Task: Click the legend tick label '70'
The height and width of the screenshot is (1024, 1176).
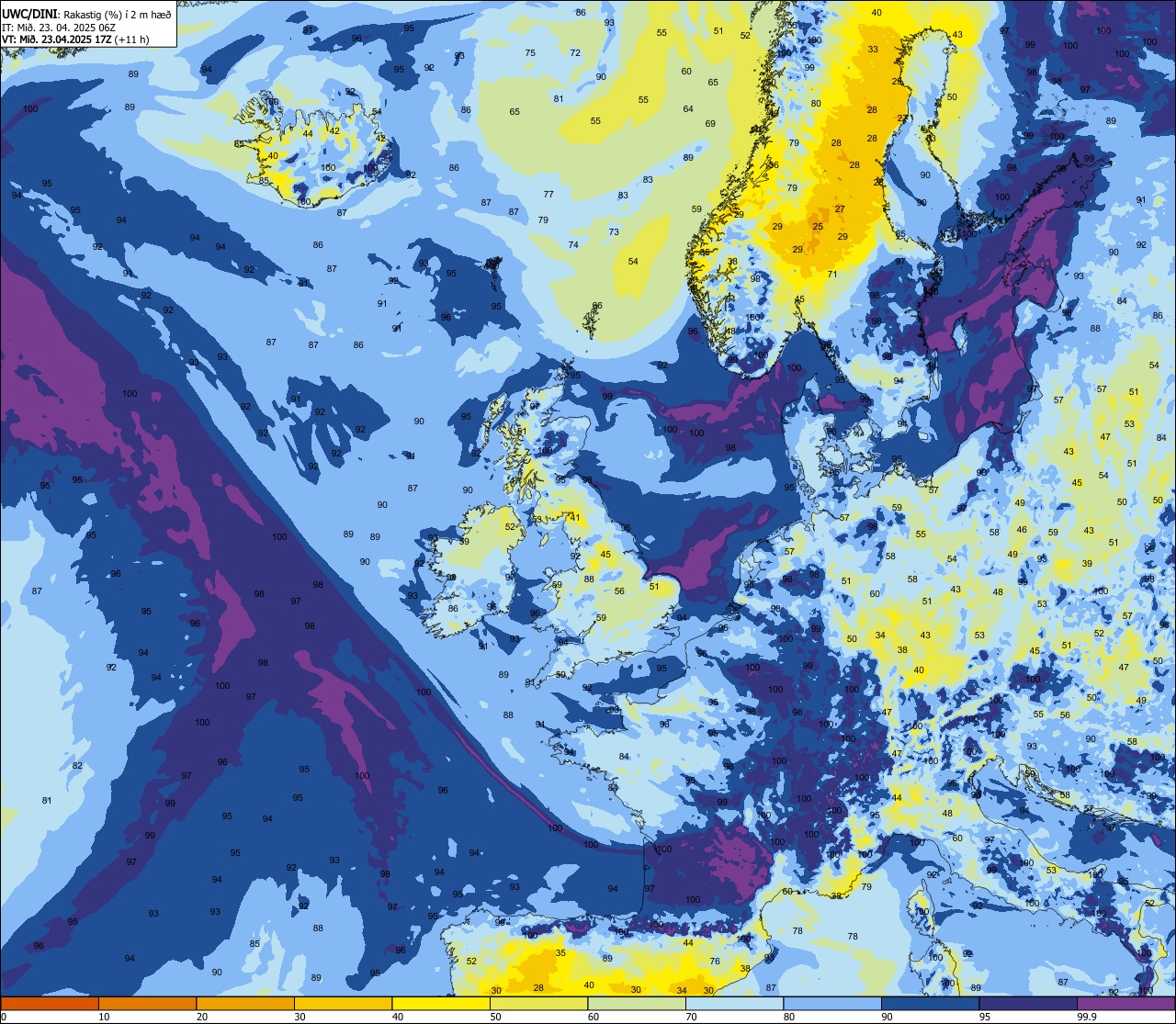Action: click(692, 1016)
